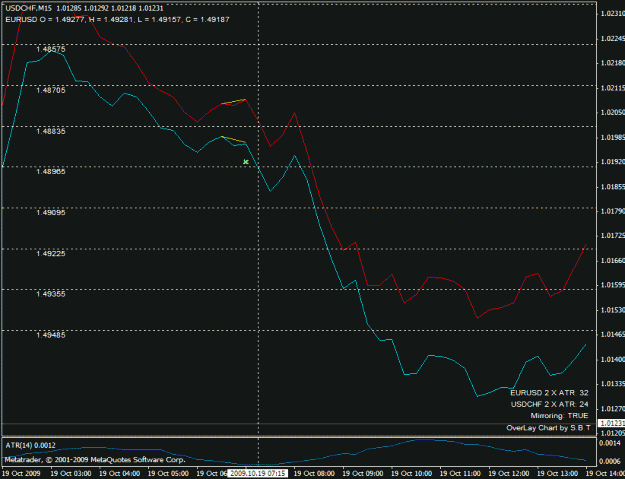Click the '19 Oct 08:00' time axis label
The image size is (625, 479).
[314, 473]
